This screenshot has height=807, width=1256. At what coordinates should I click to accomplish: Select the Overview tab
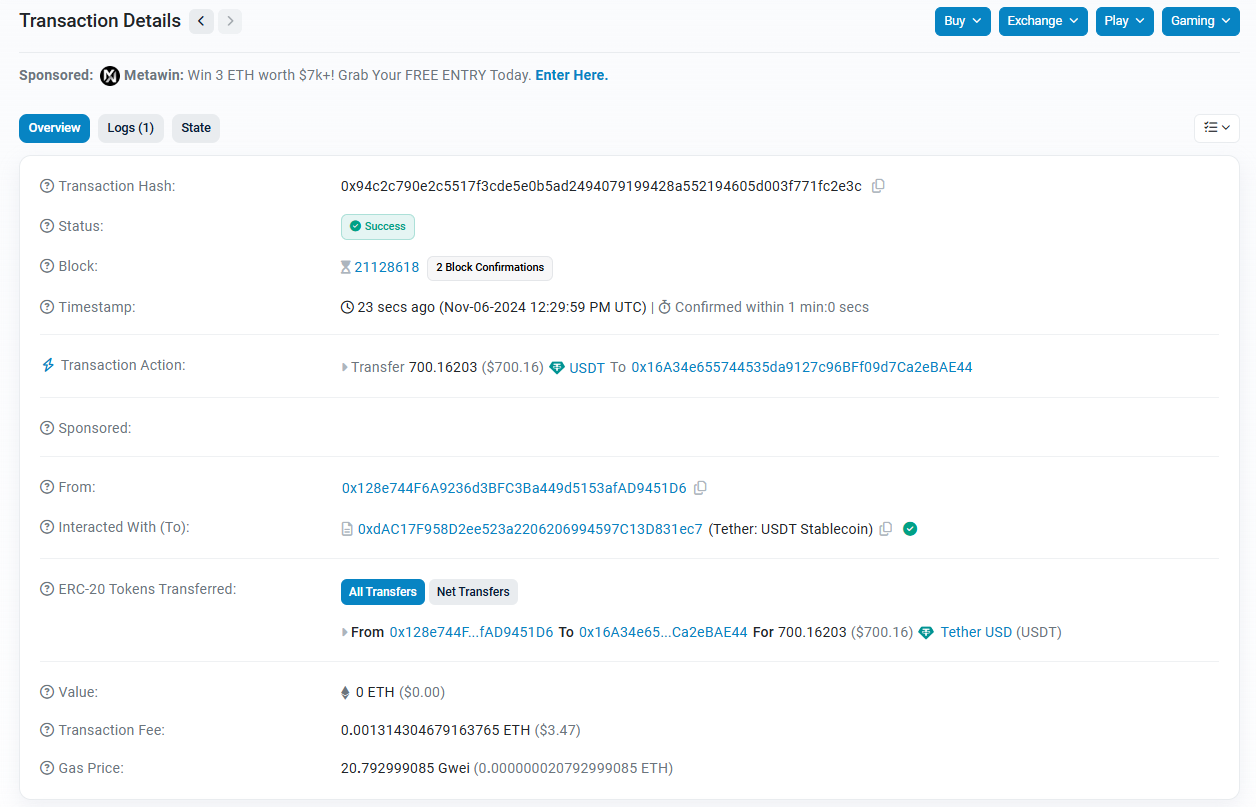(54, 128)
